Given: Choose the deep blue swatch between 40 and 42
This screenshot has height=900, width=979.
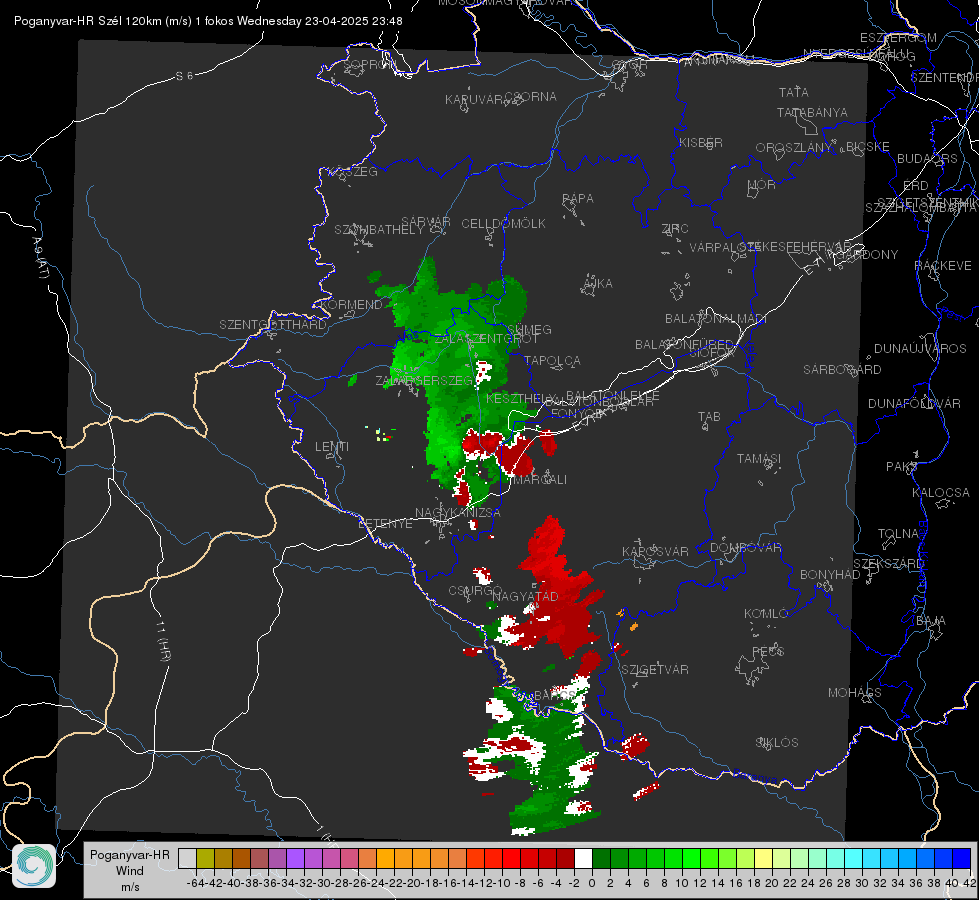Looking at the screenshot, I should 962,858.
